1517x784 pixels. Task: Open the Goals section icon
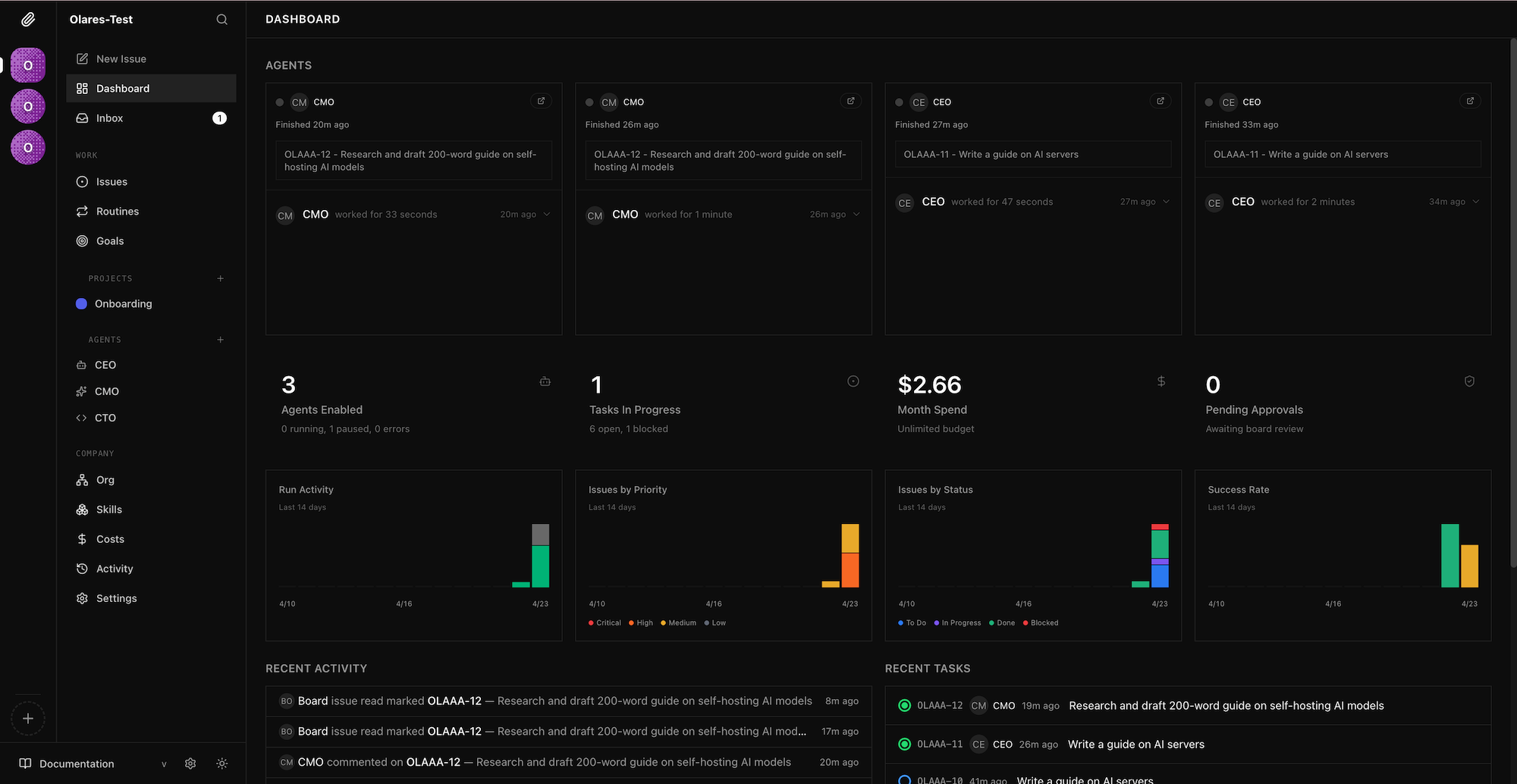82,240
